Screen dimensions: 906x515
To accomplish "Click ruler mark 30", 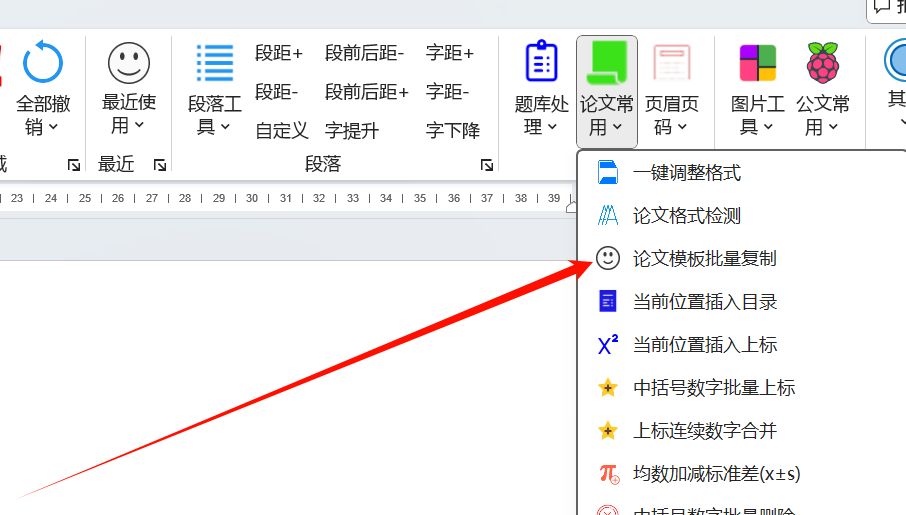I will (x=252, y=198).
